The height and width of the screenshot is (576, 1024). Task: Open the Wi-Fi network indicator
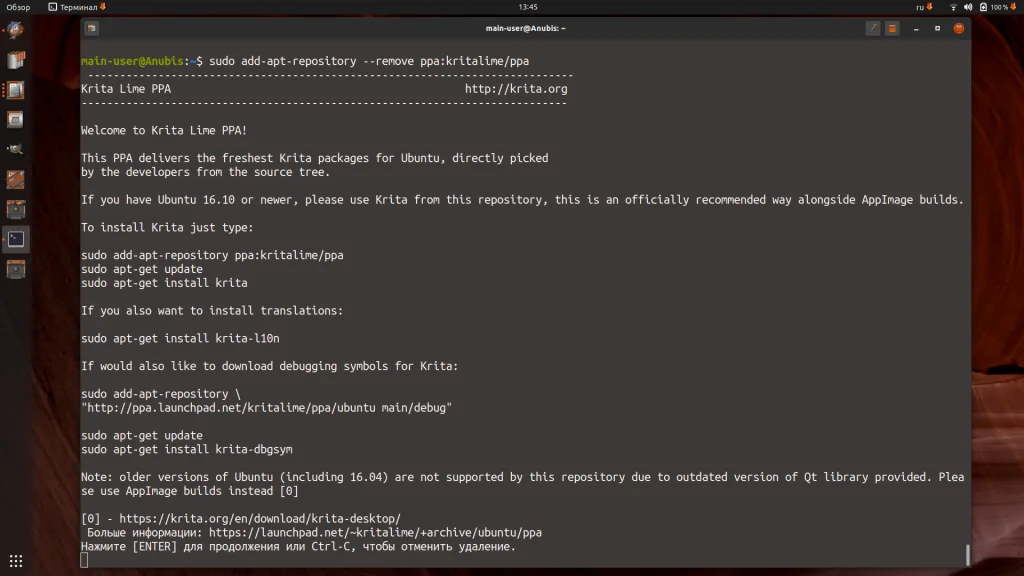[953, 7]
